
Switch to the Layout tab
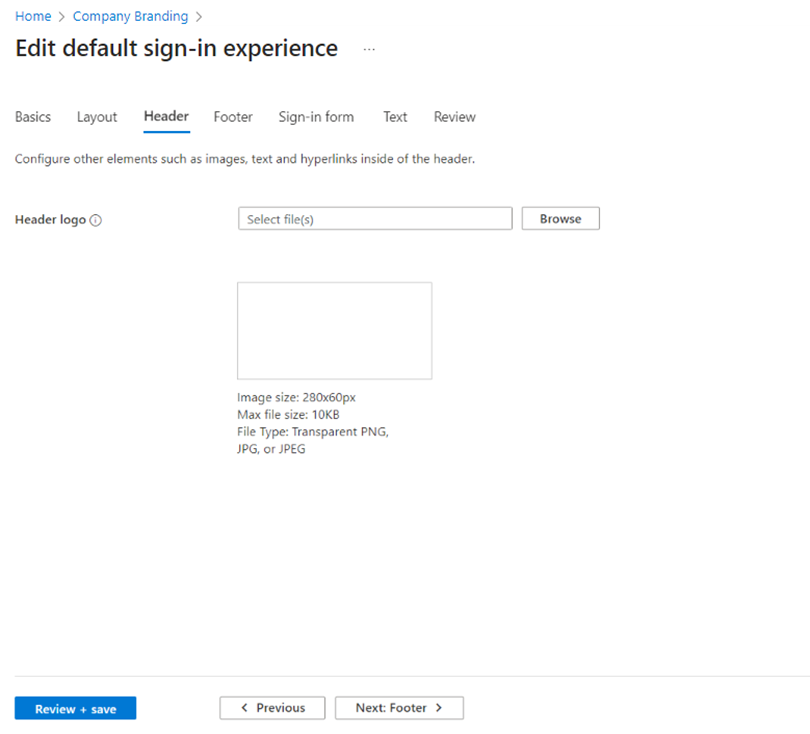click(96, 117)
